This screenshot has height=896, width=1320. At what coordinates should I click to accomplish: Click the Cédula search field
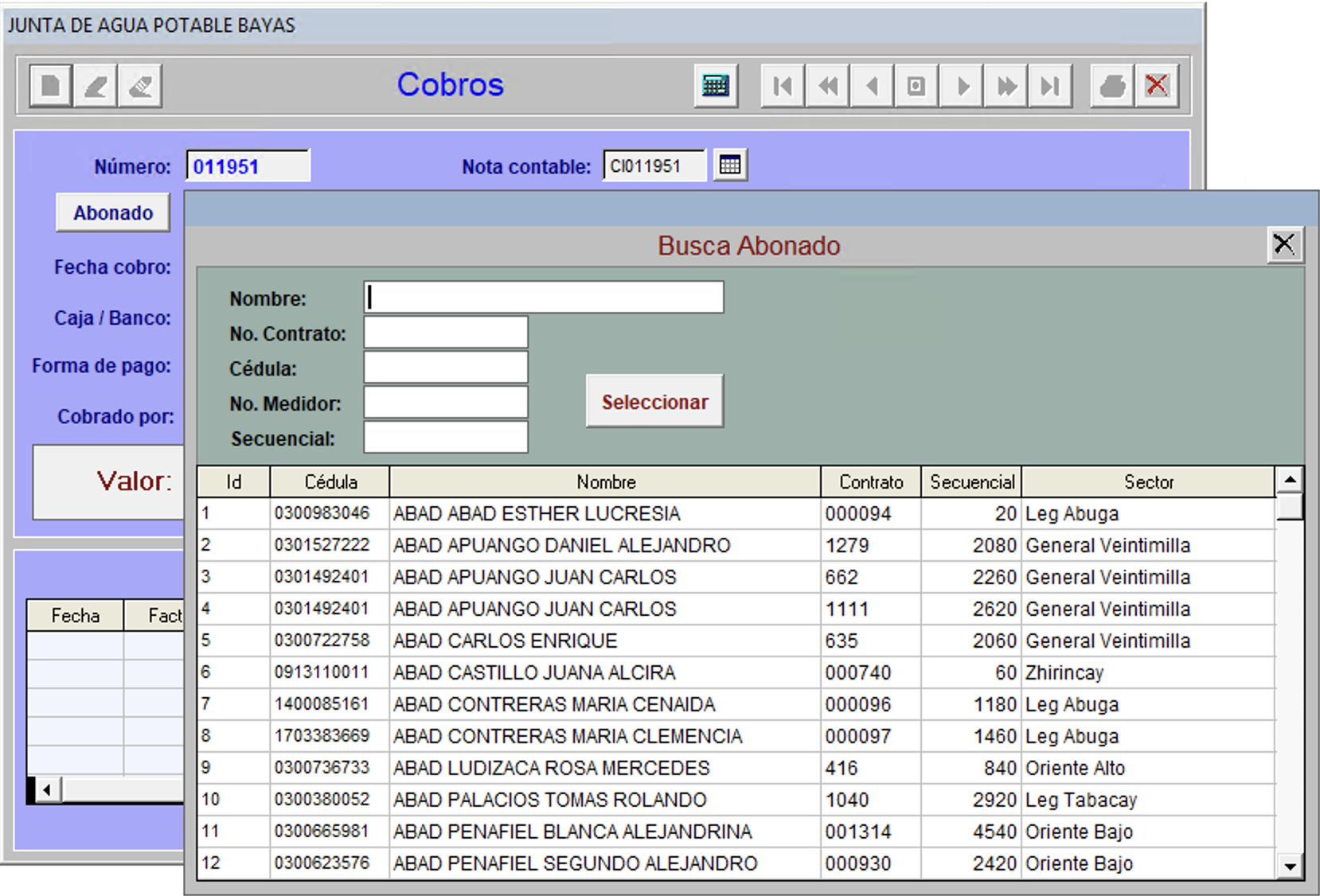446,368
